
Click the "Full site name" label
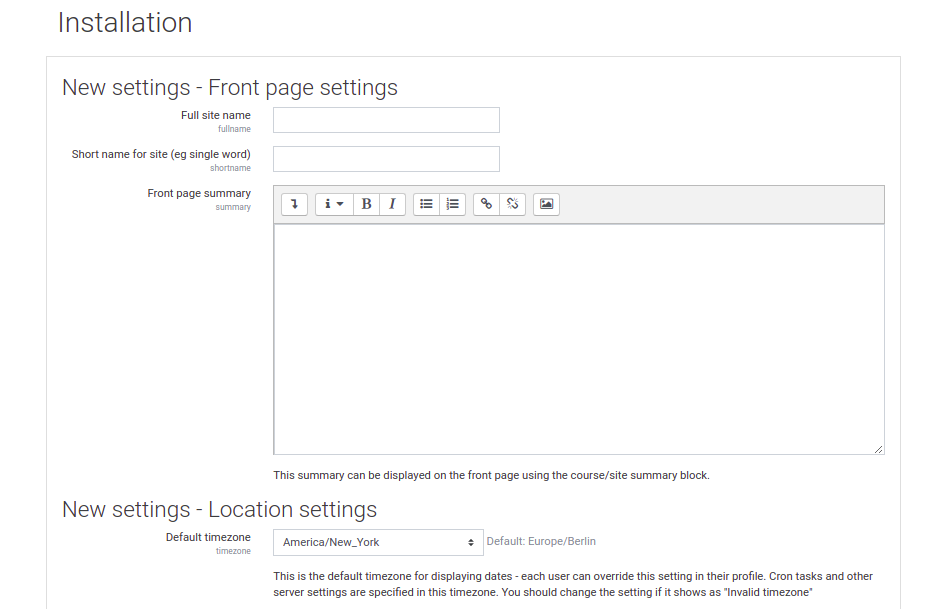click(x=215, y=116)
